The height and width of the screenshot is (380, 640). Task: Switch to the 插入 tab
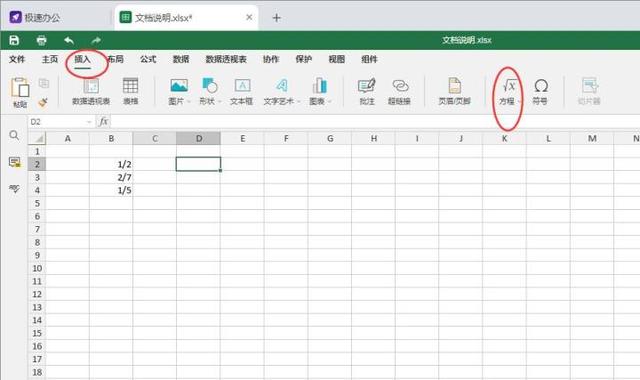tap(82, 60)
